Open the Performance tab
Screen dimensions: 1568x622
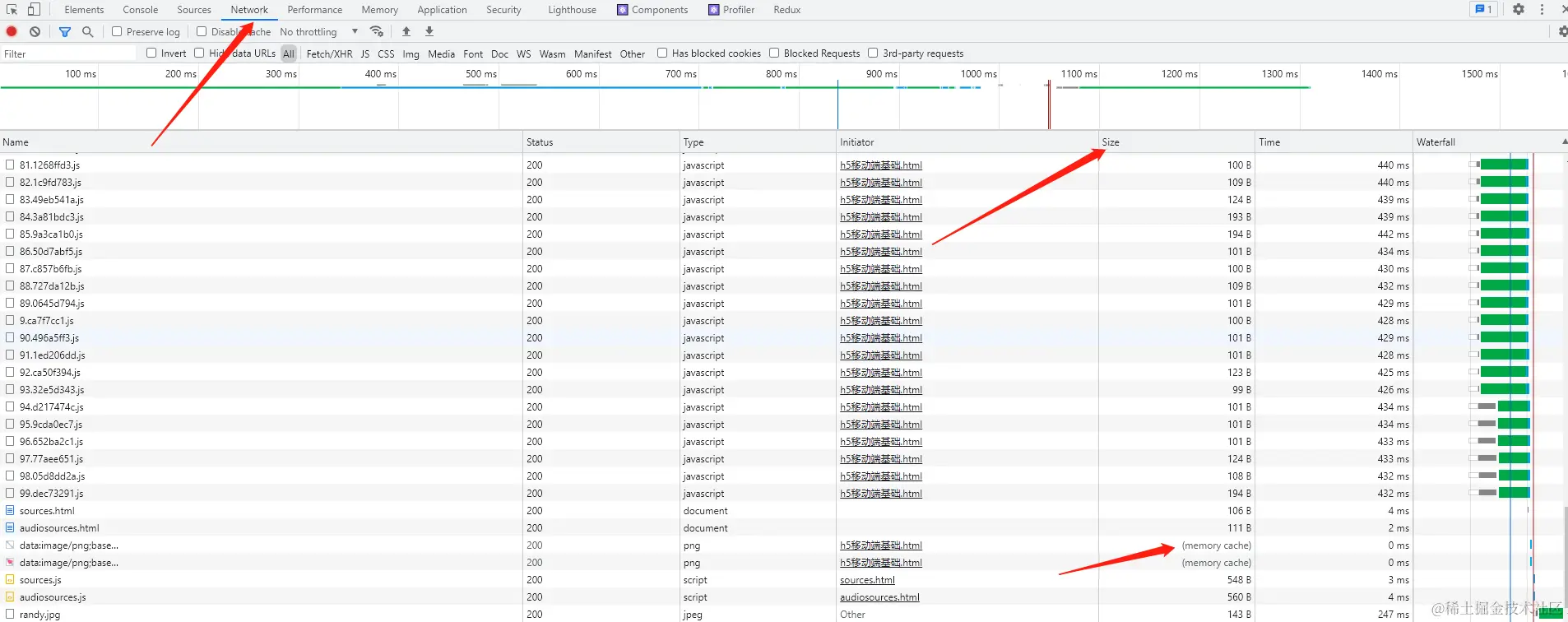pos(315,10)
